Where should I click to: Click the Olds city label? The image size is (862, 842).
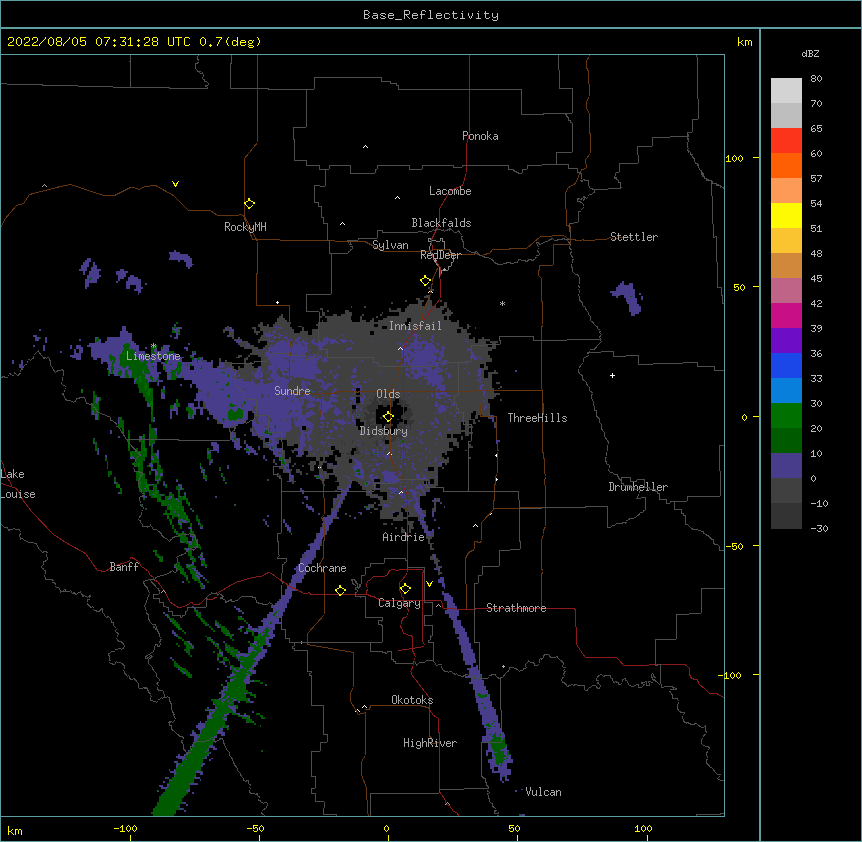[x=388, y=394]
